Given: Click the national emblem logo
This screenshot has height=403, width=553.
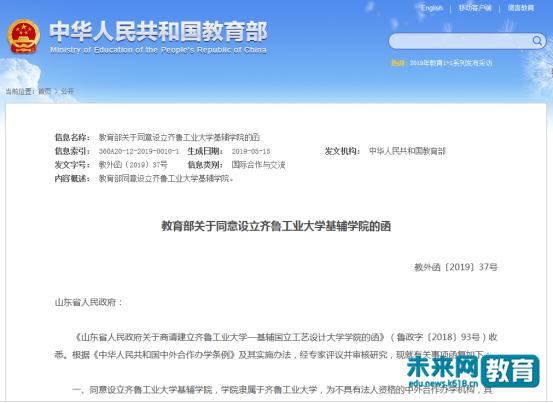Looking at the screenshot, I should pyautogui.click(x=23, y=36).
